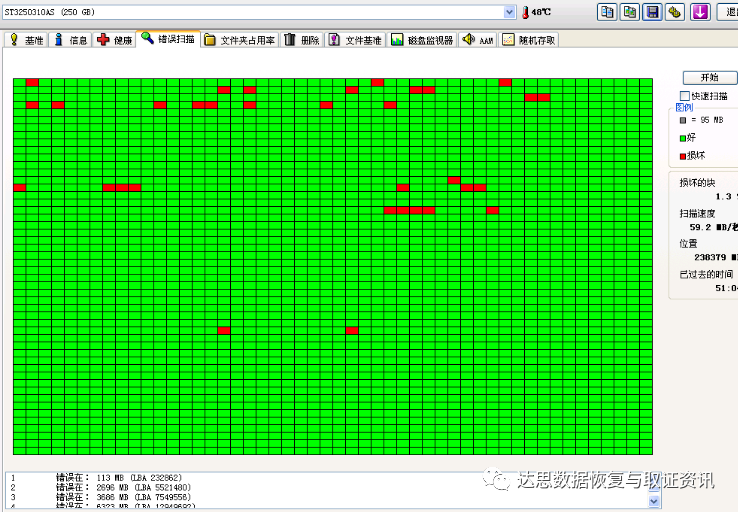The height and width of the screenshot is (512, 738).
Task: Click the copy text to clipboard icon
Action: click(607, 12)
